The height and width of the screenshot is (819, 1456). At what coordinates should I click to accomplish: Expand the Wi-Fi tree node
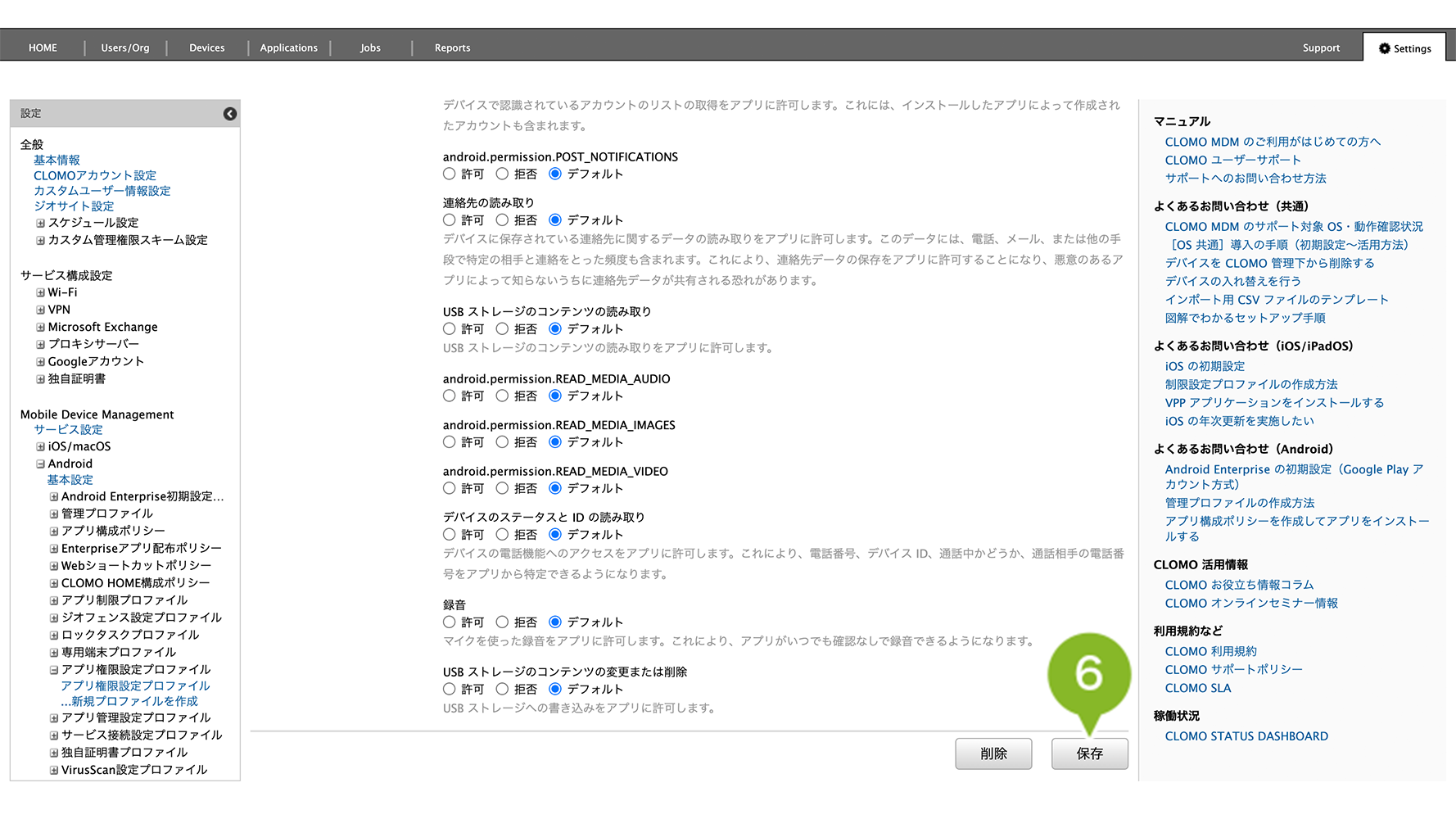(x=40, y=292)
